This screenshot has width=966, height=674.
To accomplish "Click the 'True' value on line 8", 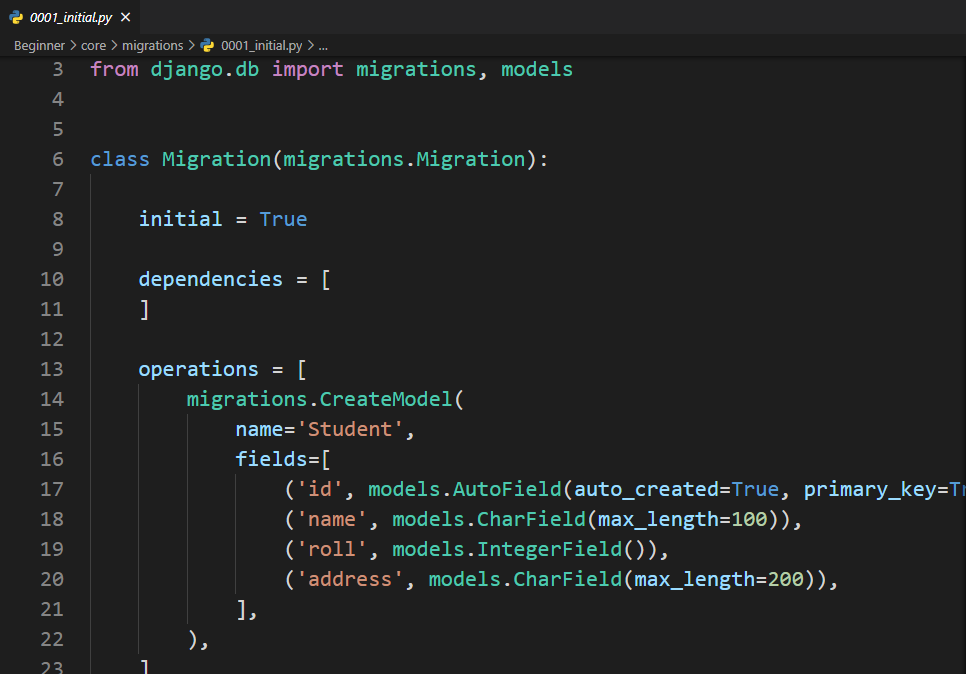I will coord(283,219).
